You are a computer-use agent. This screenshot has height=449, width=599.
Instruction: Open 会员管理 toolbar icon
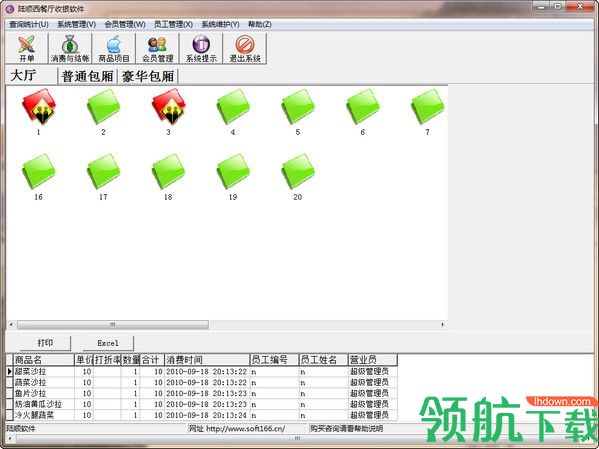[x=157, y=48]
